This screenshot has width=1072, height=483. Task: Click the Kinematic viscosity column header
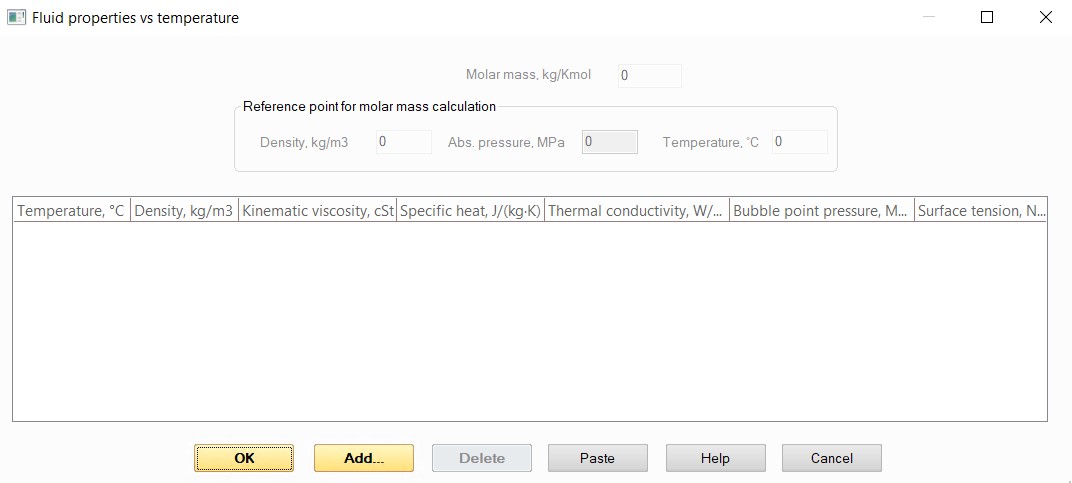[318, 211]
